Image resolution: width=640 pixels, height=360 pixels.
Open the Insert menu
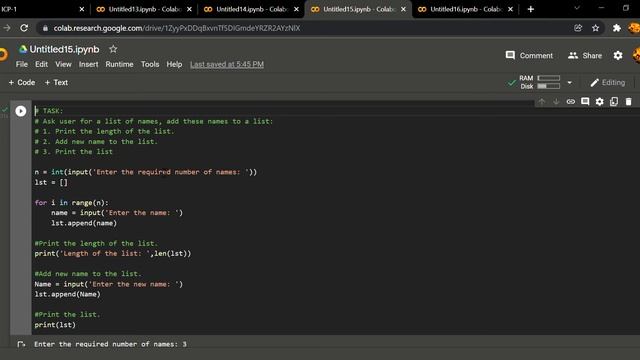coord(89,64)
